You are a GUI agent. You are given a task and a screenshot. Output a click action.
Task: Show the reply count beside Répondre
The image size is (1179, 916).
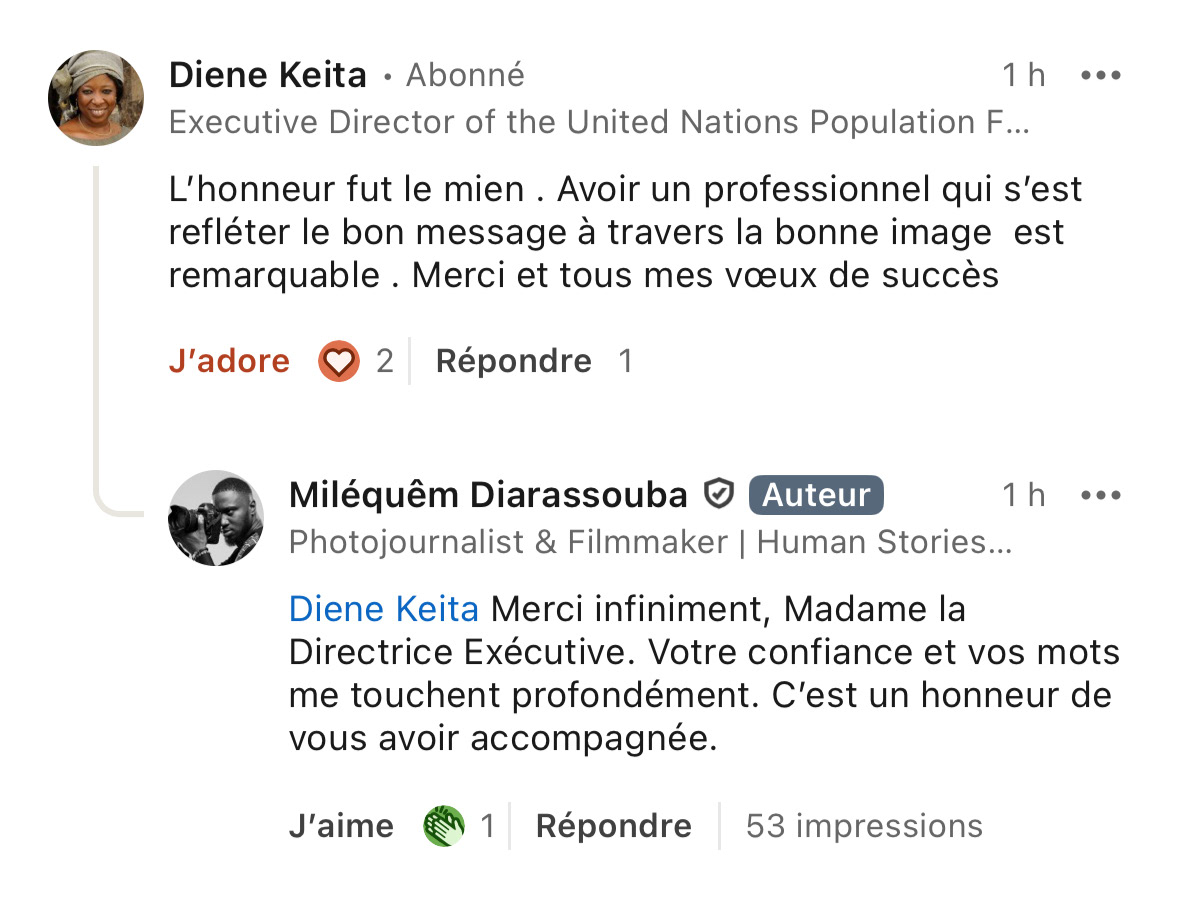click(x=625, y=361)
